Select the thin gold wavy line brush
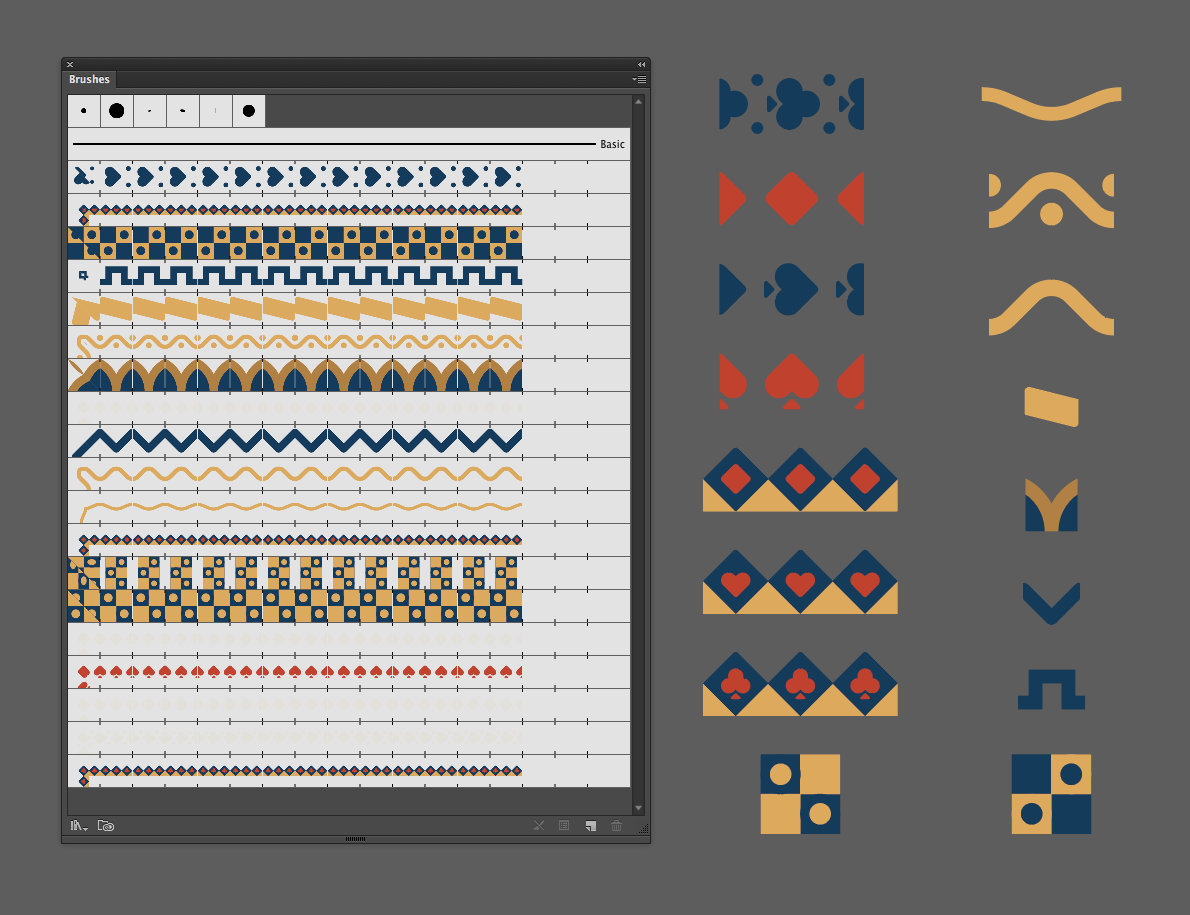Image resolution: width=1190 pixels, height=915 pixels. [349, 507]
